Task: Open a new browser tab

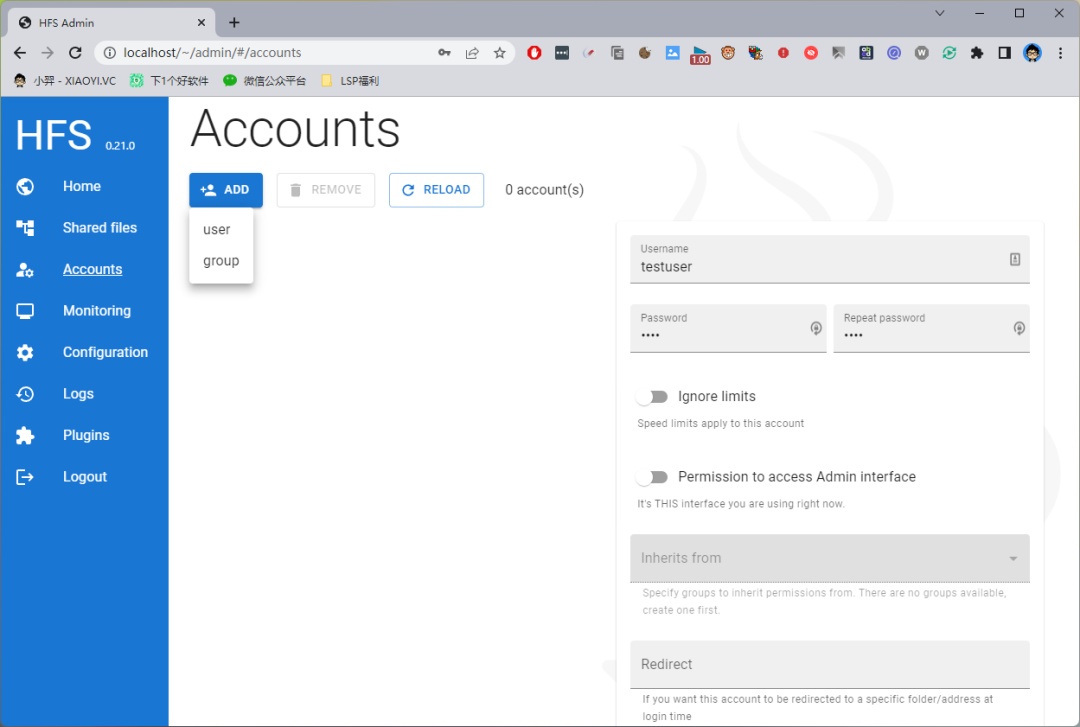Action: 234,23
